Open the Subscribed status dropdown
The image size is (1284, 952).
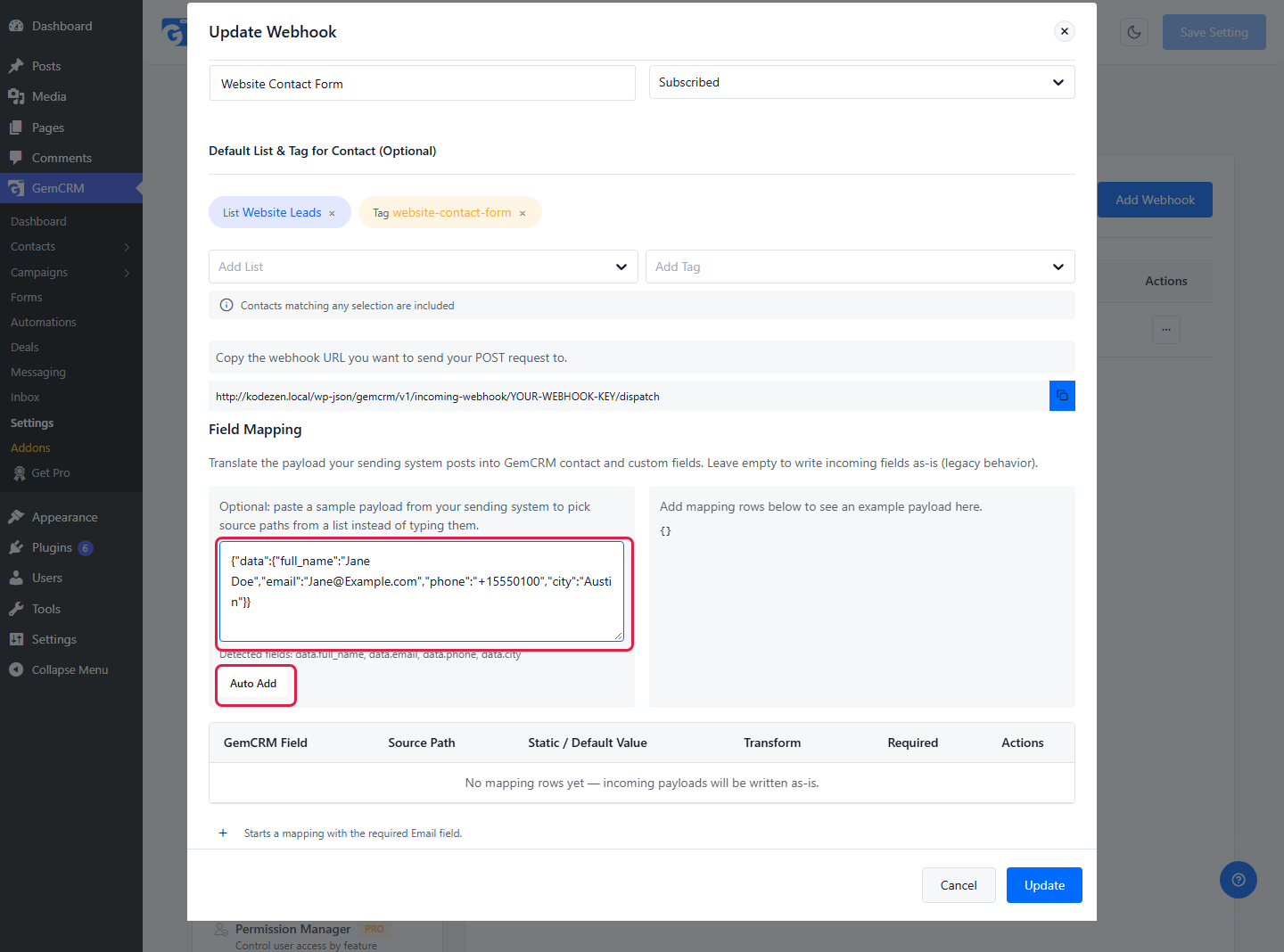(861, 82)
